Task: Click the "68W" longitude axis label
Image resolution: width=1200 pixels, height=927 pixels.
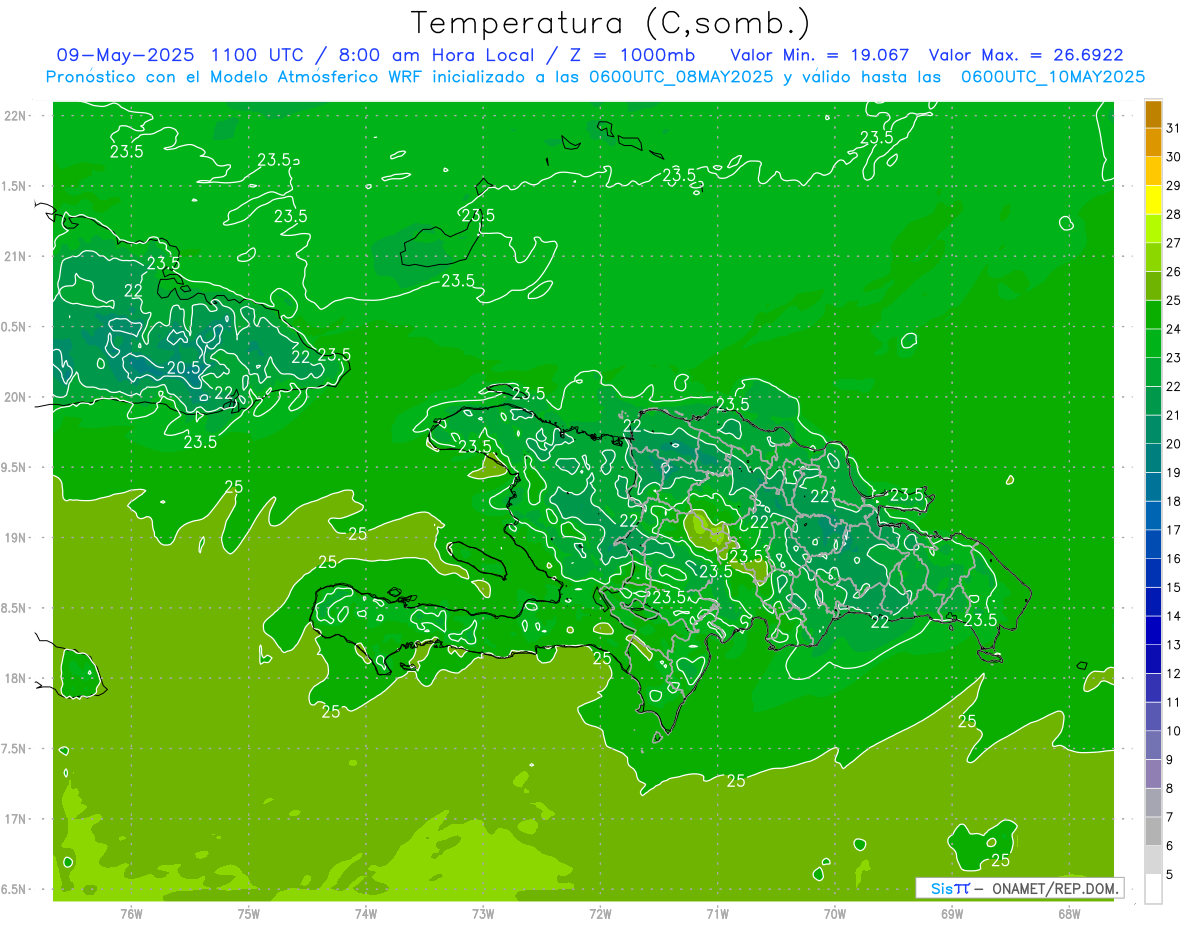Action: [x=1069, y=913]
